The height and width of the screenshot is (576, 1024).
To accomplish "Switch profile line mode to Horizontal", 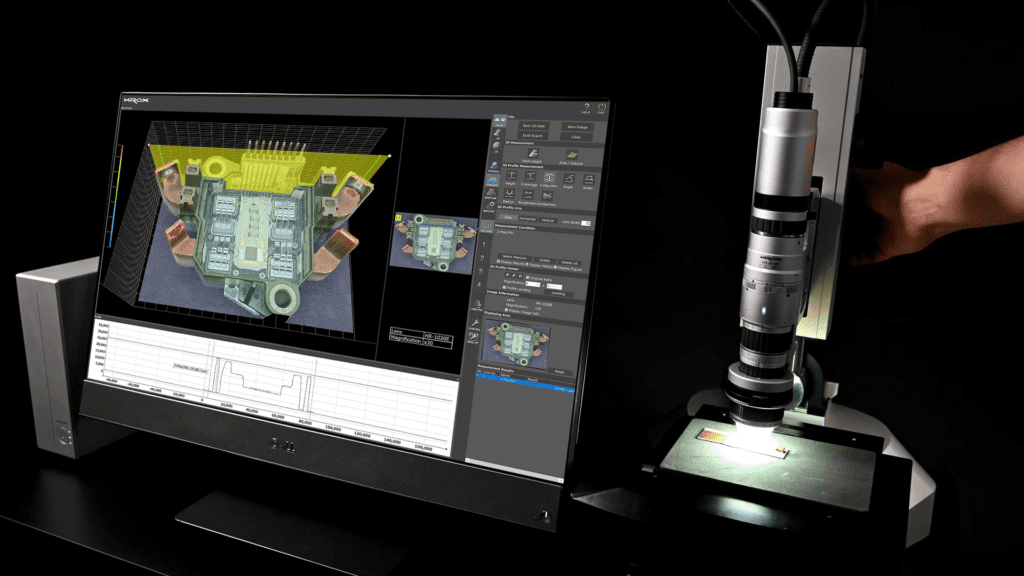I will 527,218.
